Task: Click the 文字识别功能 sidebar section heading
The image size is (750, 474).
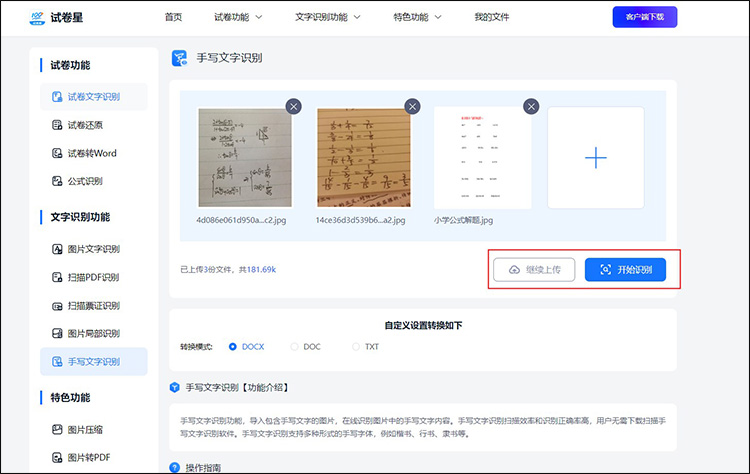Action: click(x=80, y=217)
